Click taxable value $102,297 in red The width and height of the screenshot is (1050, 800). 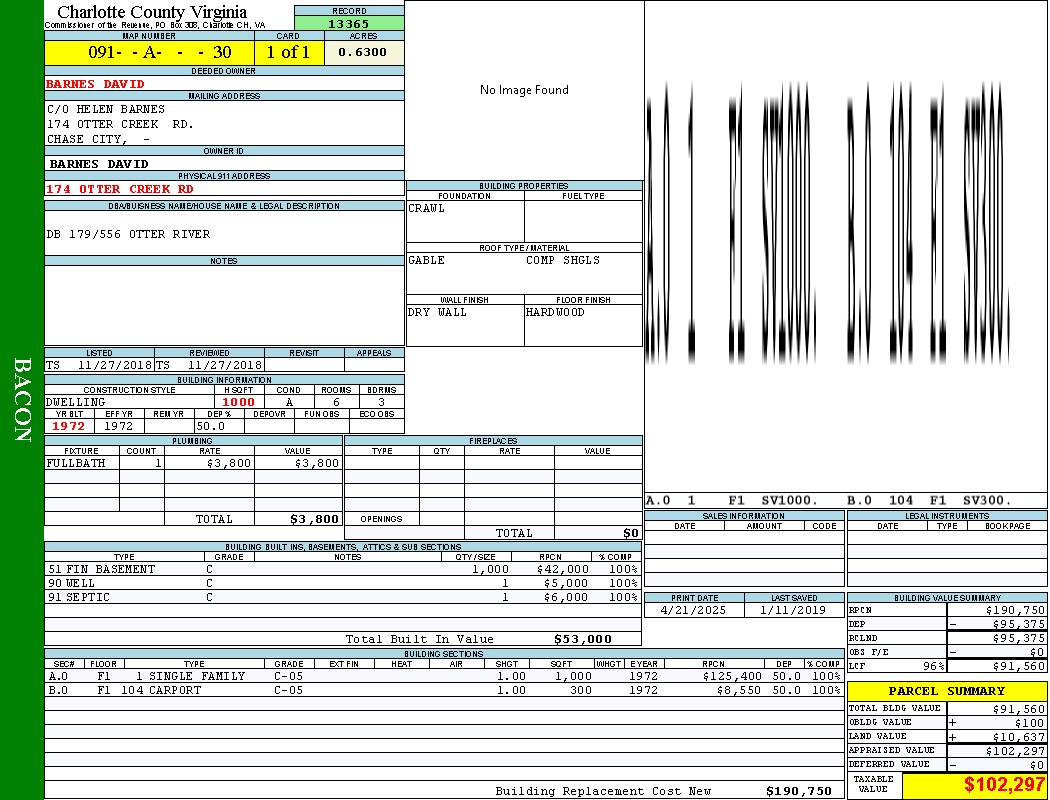click(x=1004, y=785)
